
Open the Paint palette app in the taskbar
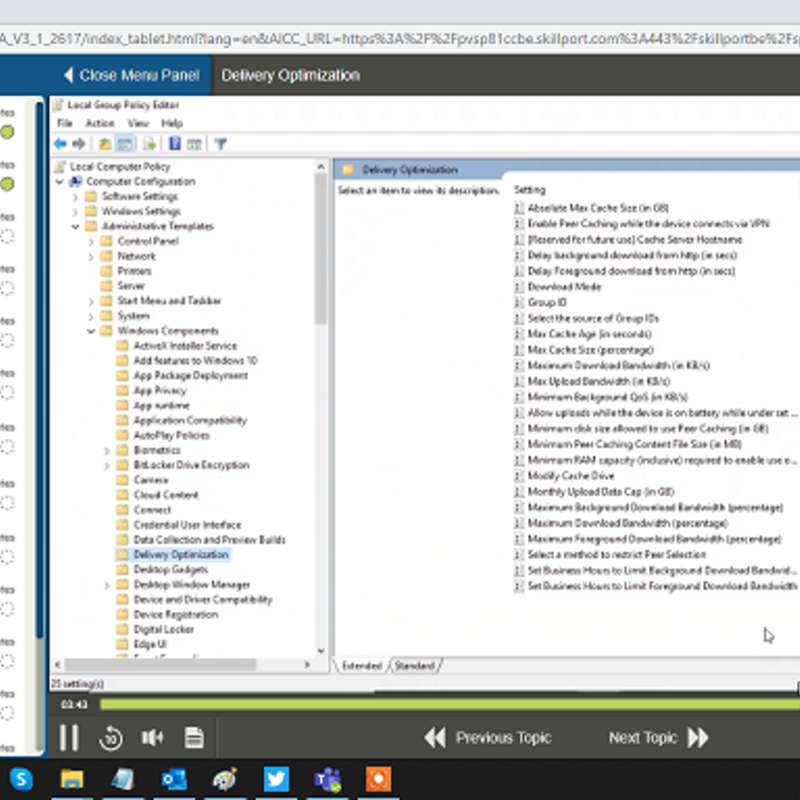pos(225,779)
